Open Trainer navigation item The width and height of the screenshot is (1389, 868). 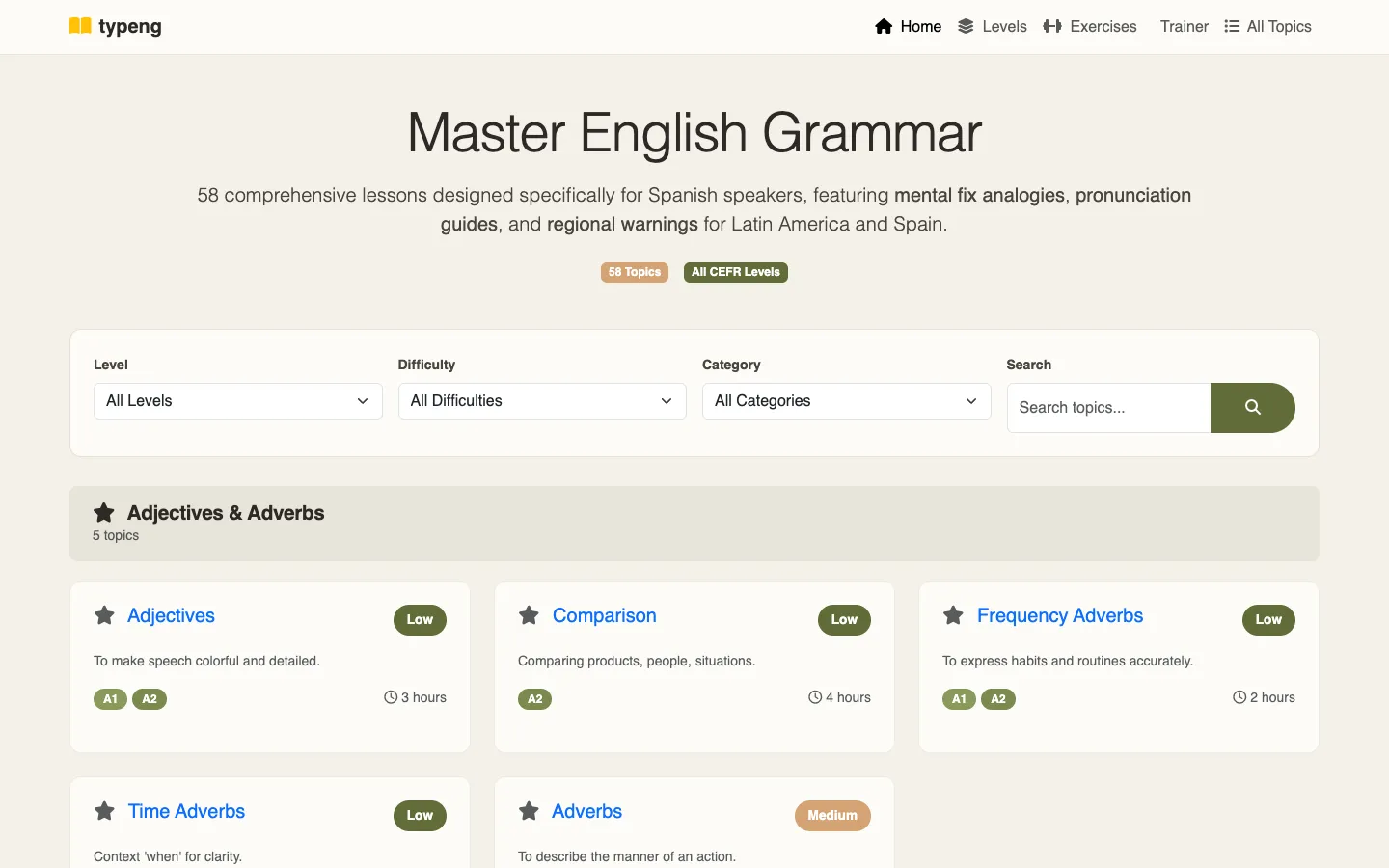tap(1185, 26)
